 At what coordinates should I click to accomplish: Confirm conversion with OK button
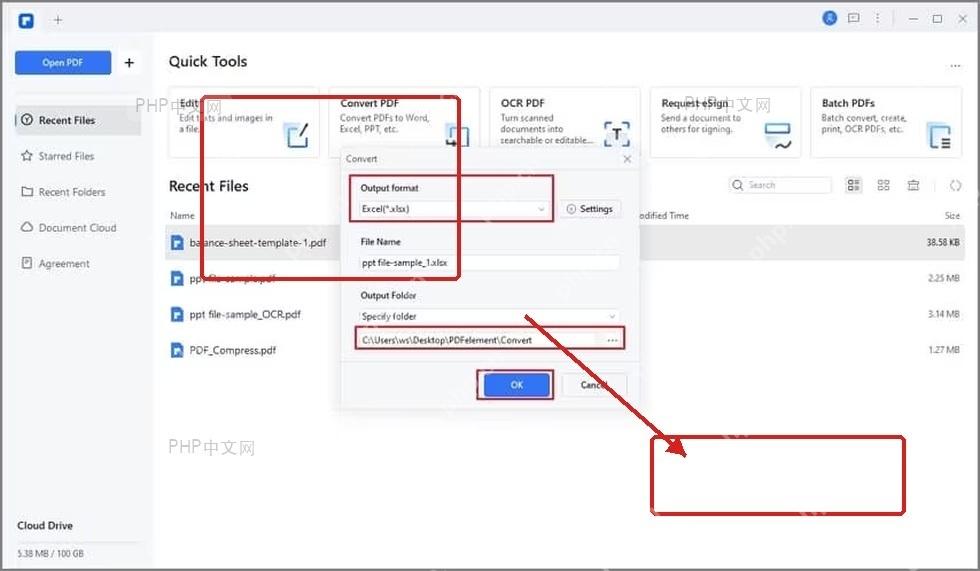pyautogui.click(x=516, y=385)
